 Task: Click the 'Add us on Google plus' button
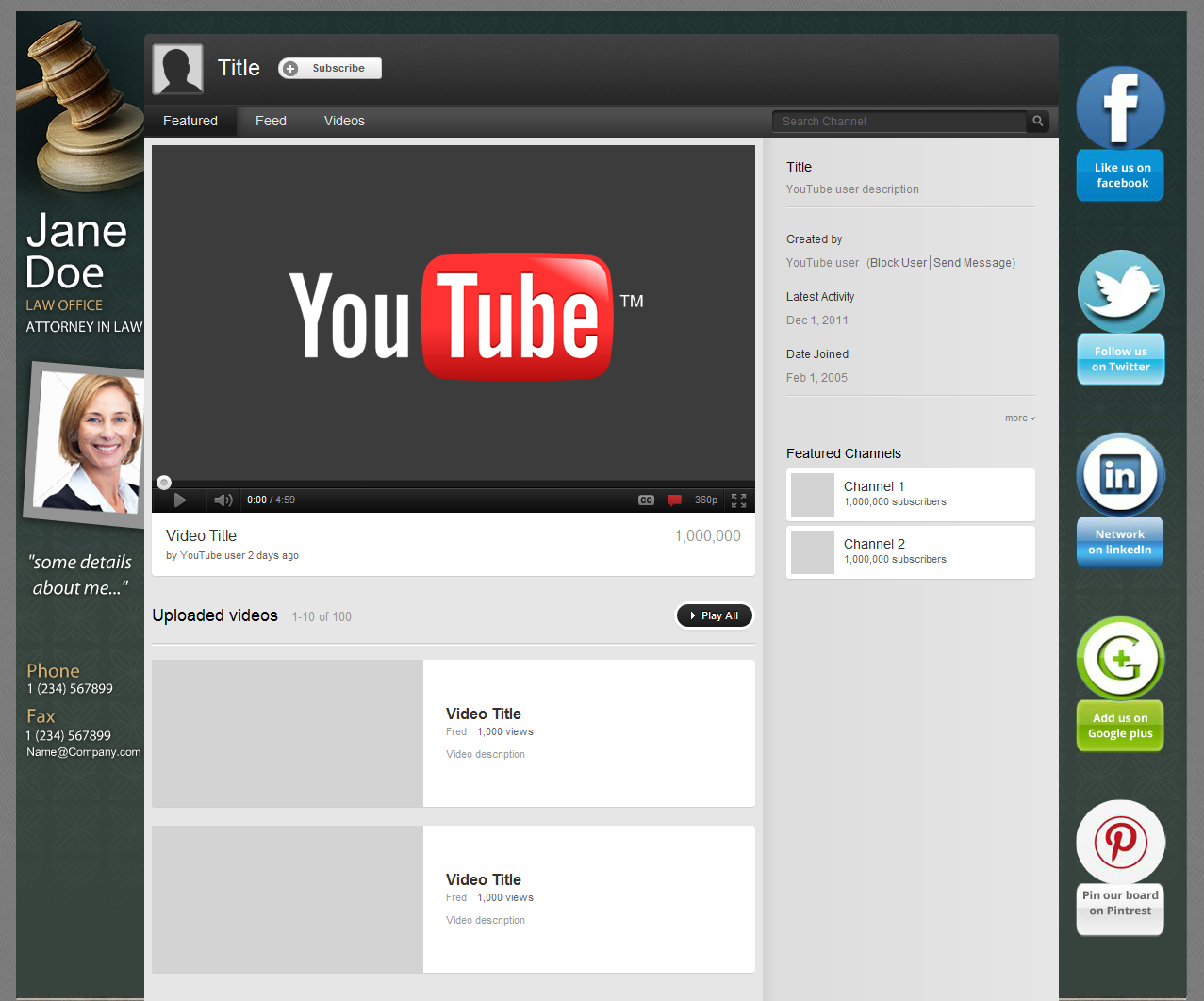coord(1120,726)
